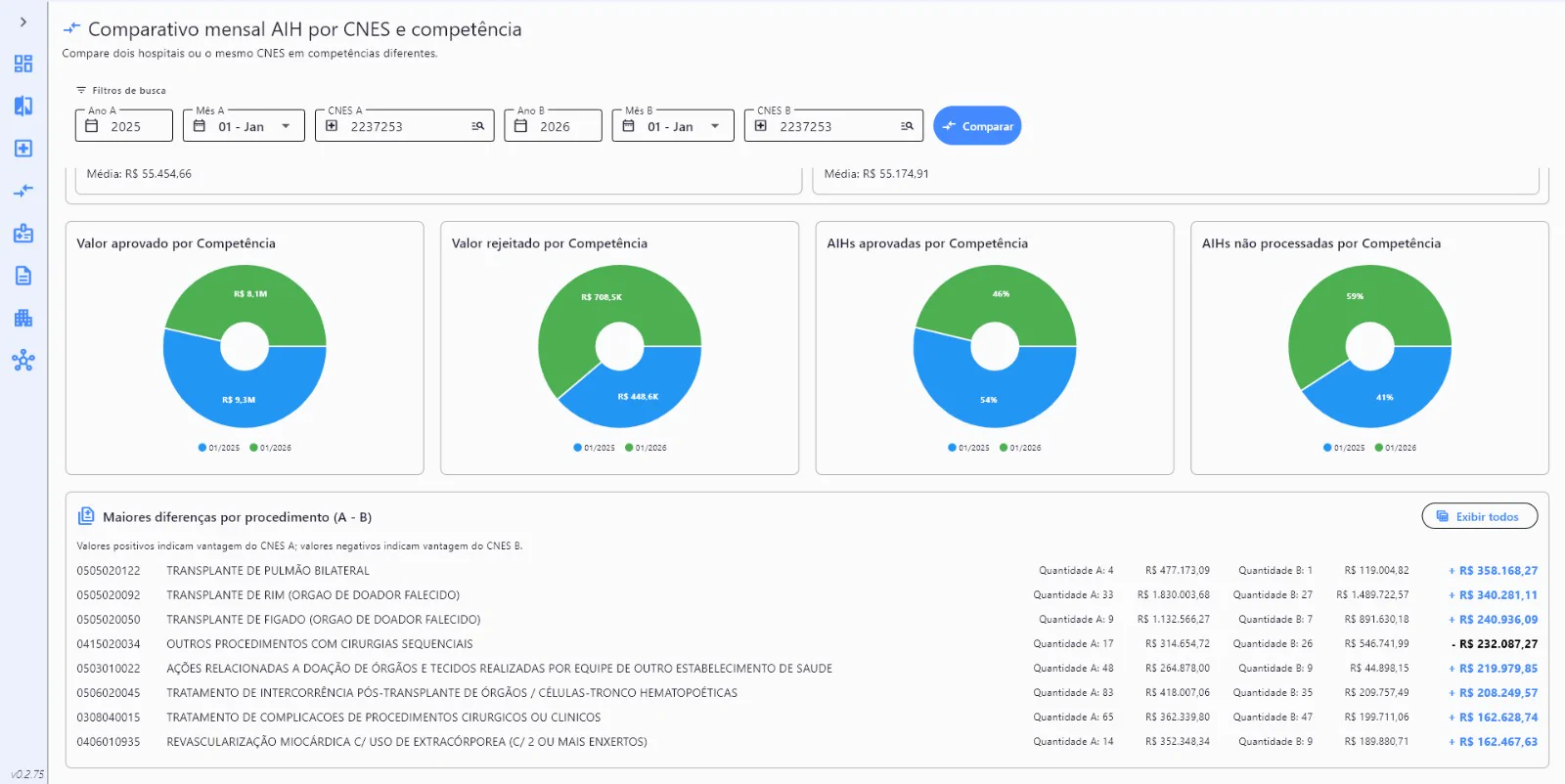Toggle 01/2026 legend in Valor rejeitado chart

click(x=646, y=448)
